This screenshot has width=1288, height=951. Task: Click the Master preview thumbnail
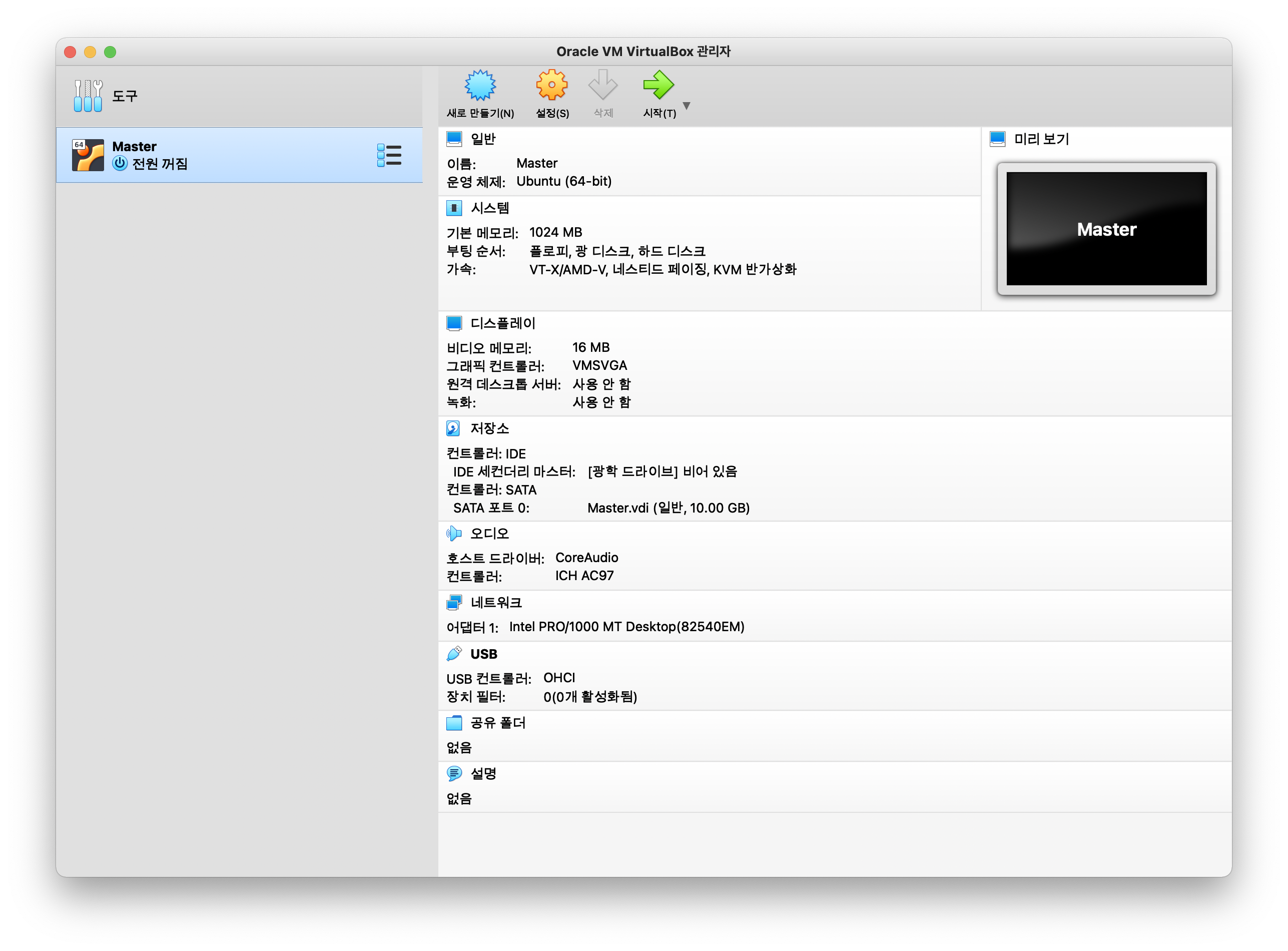(1106, 229)
